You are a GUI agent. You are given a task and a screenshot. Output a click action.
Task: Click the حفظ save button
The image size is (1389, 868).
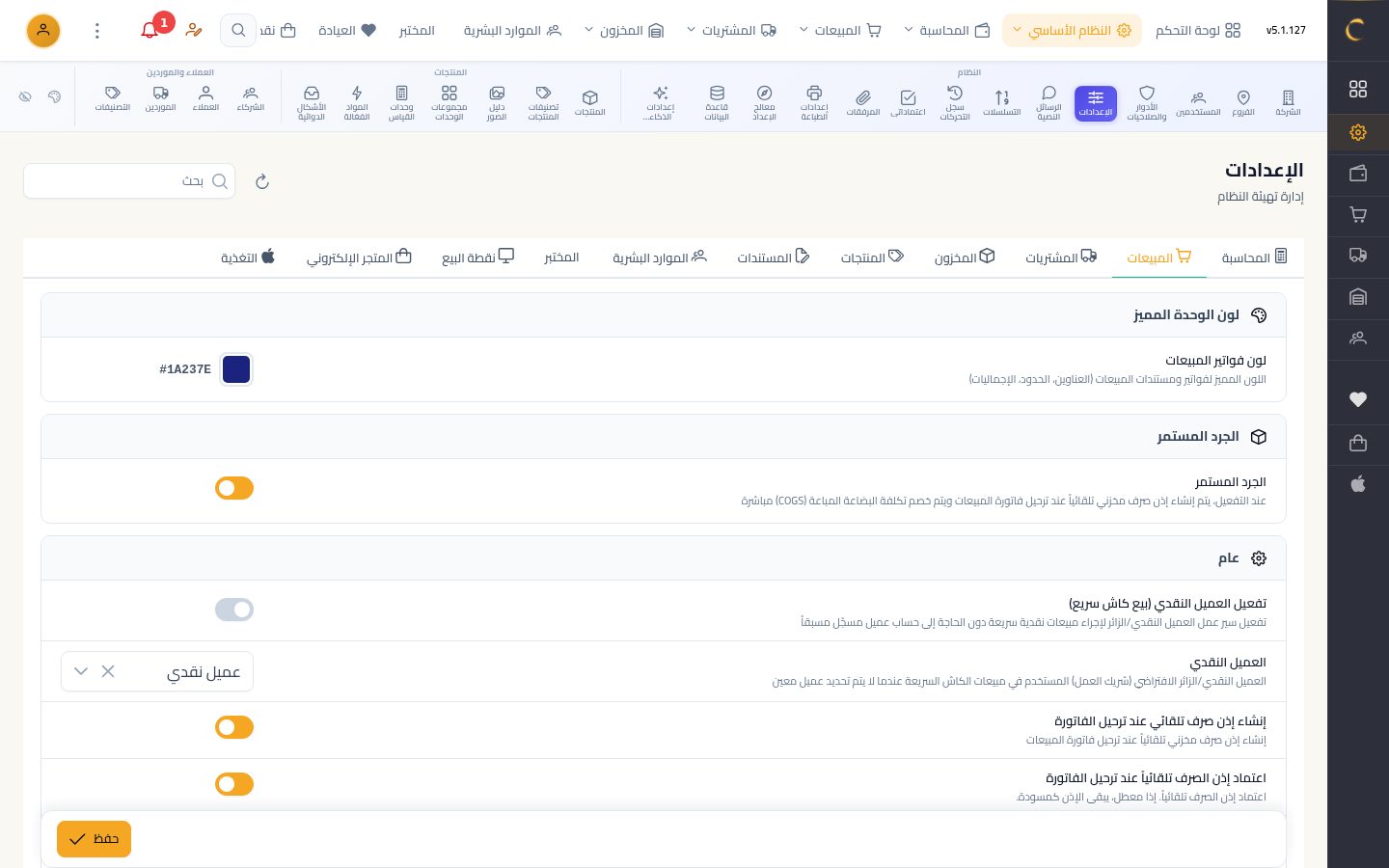pos(94,839)
